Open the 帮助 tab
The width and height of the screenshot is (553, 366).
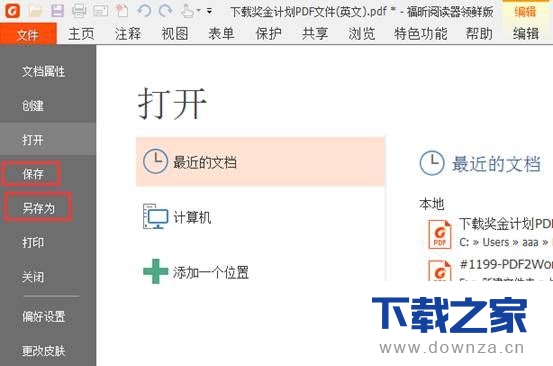click(479, 34)
